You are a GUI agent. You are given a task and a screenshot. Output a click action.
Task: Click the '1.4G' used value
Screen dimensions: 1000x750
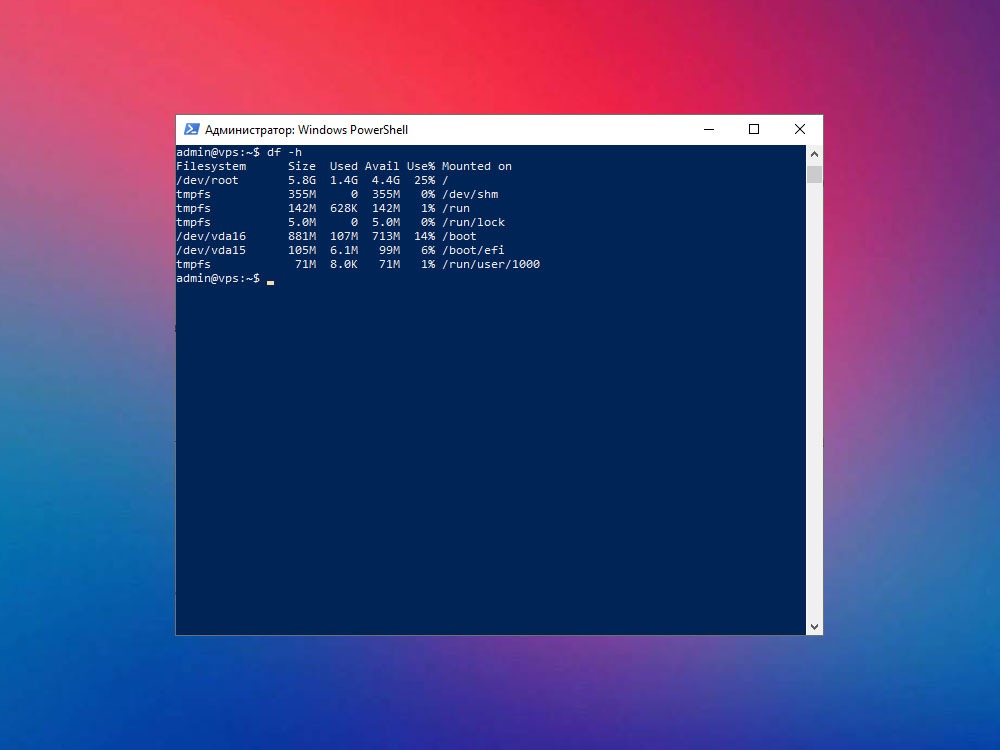pos(344,180)
